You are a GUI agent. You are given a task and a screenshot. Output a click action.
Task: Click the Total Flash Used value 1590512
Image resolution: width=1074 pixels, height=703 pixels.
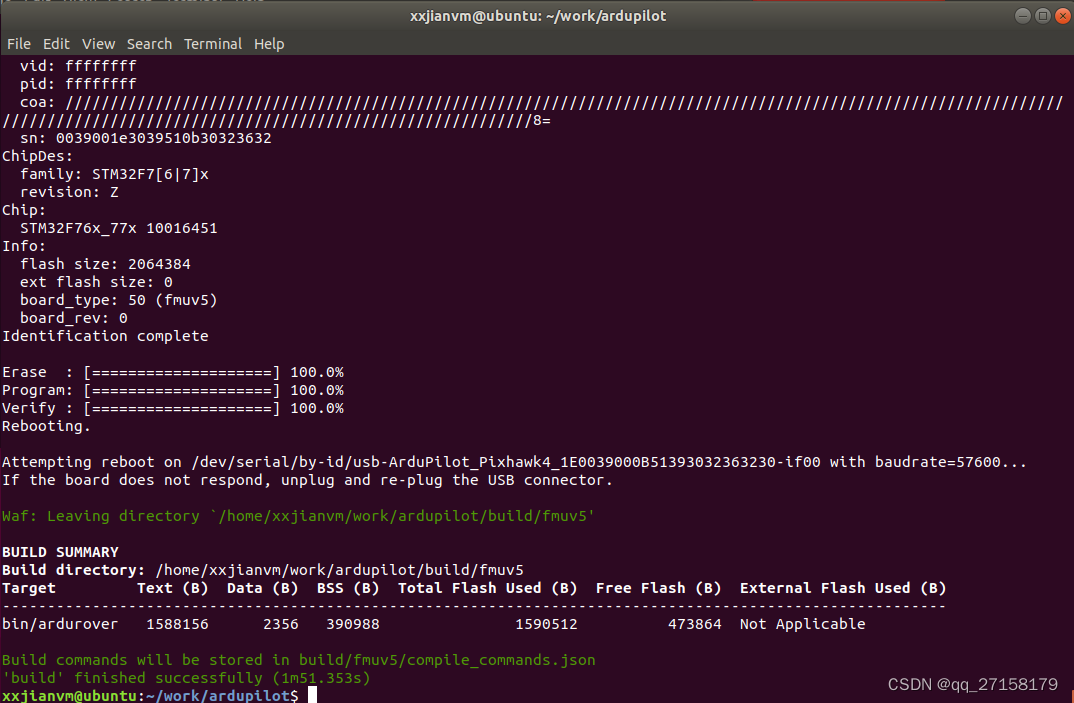[546, 624]
